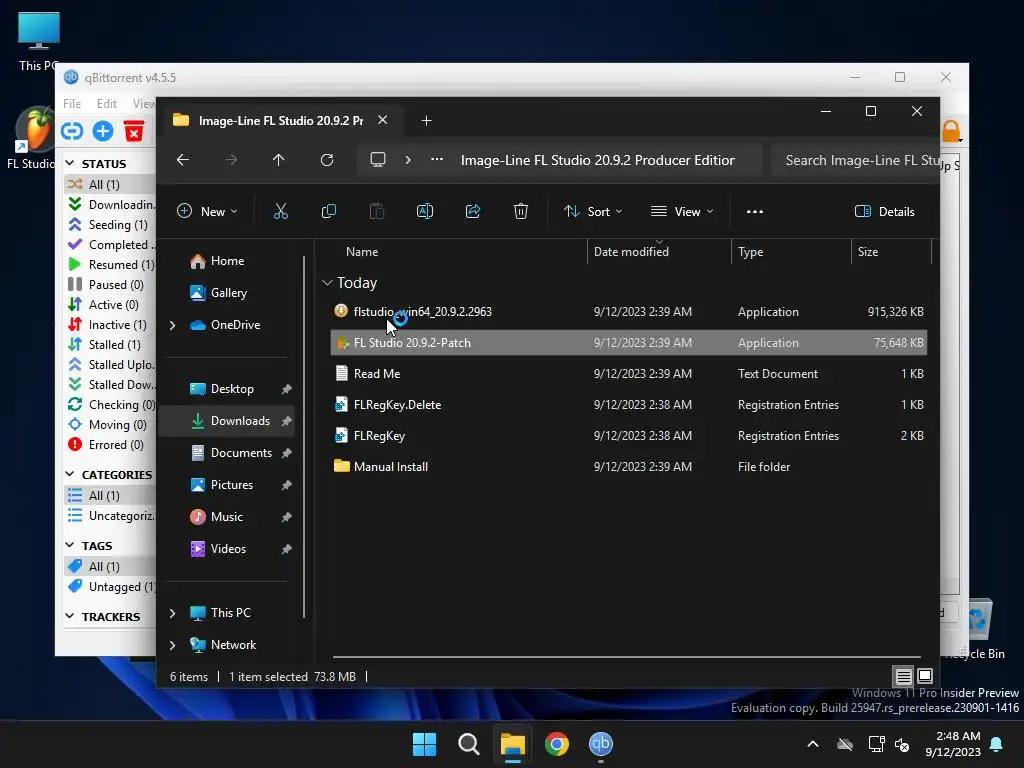Image resolution: width=1024 pixels, height=768 pixels.
Task: Open qBittorrent from taskbar
Action: [x=601, y=744]
